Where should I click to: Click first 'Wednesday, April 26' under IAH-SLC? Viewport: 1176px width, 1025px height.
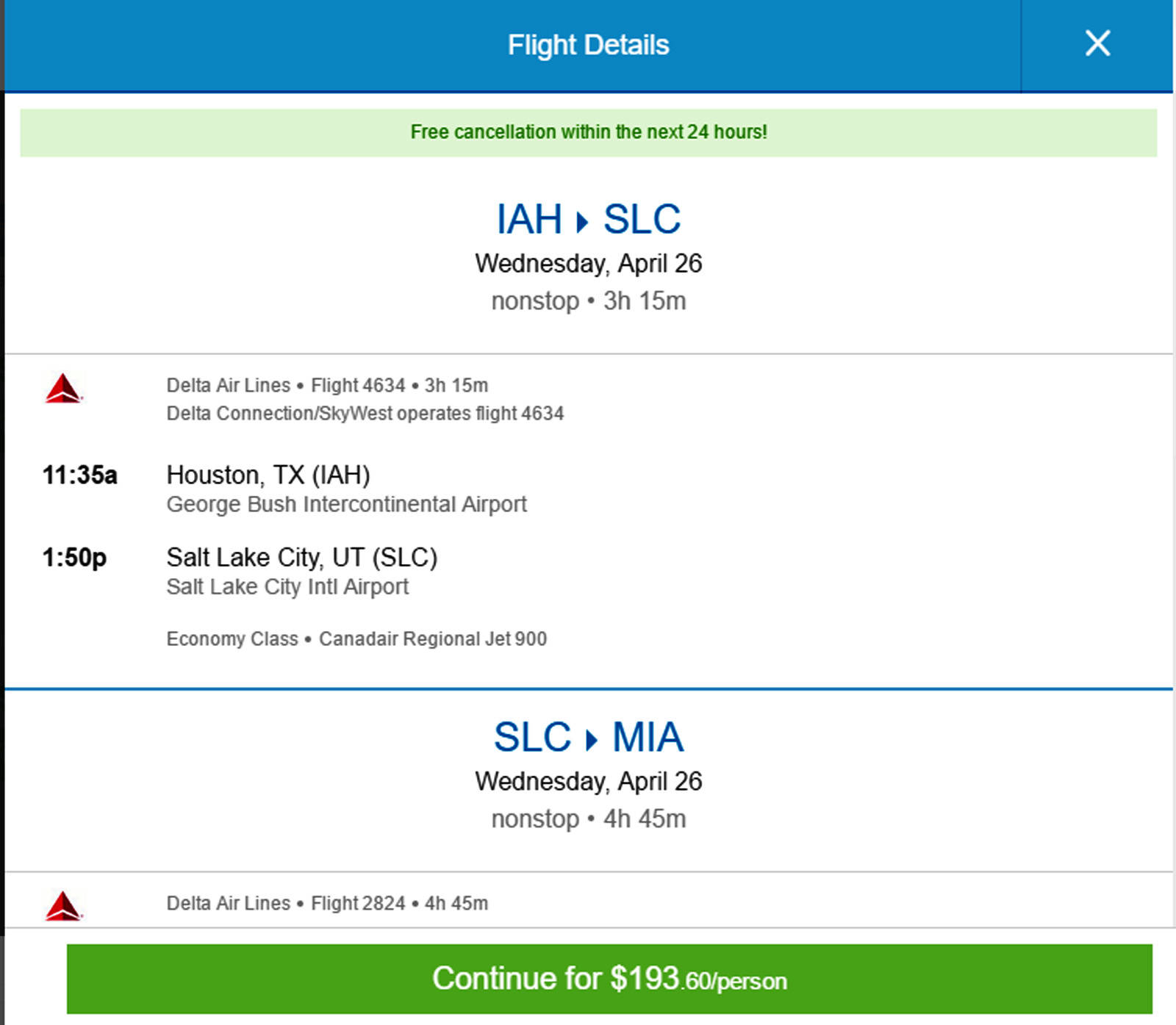tap(588, 263)
